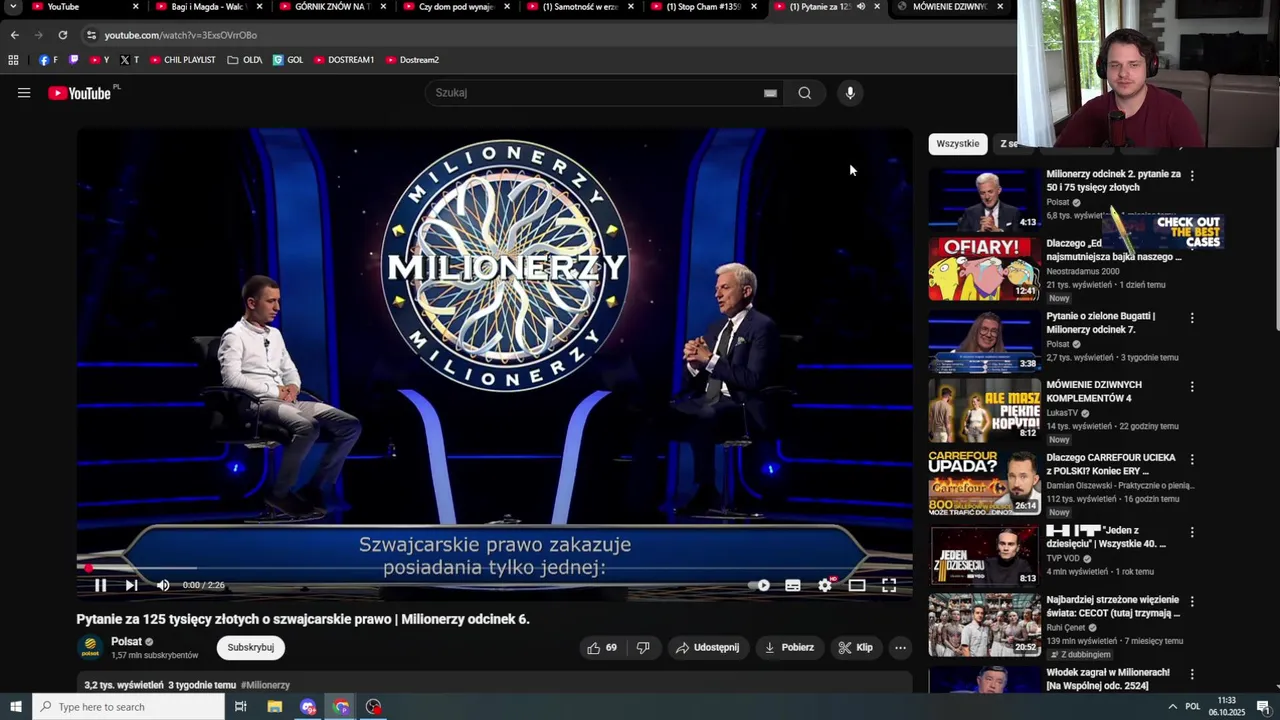Mute the player volume

(x=163, y=585)
